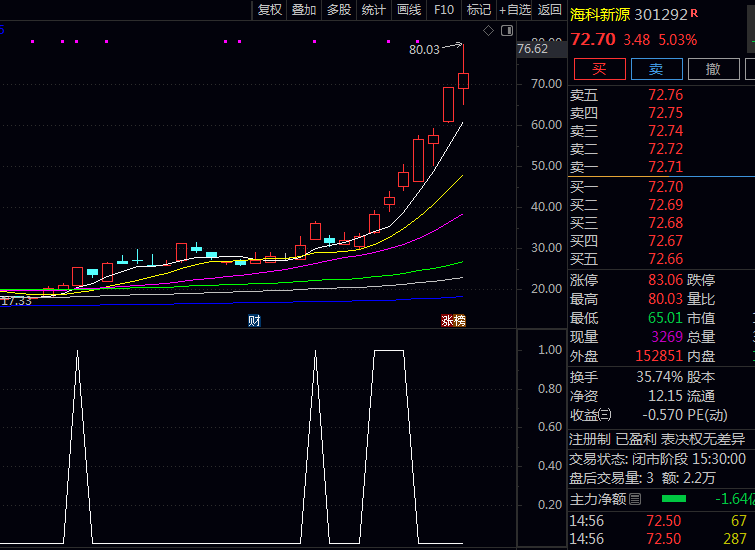
Task: Open the 标记 marker option
Action: (x=479, y=10)
